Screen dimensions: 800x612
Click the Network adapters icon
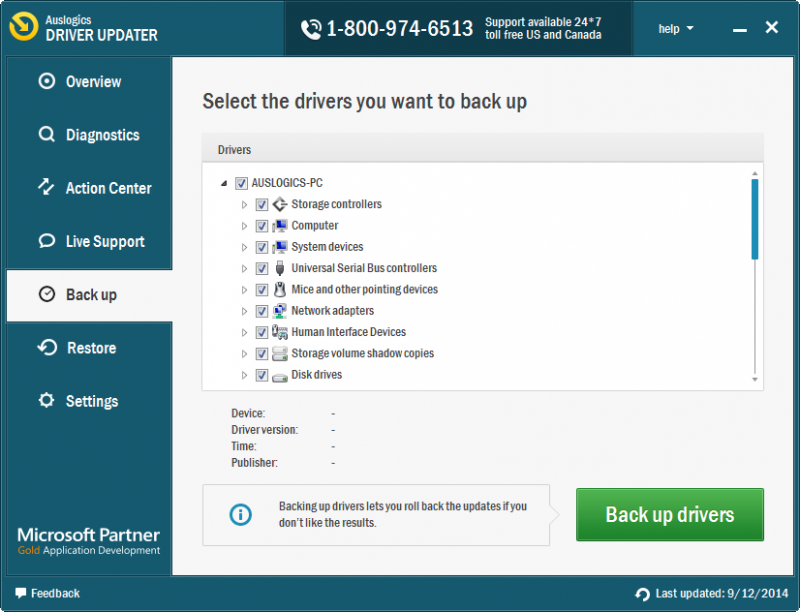280,311
